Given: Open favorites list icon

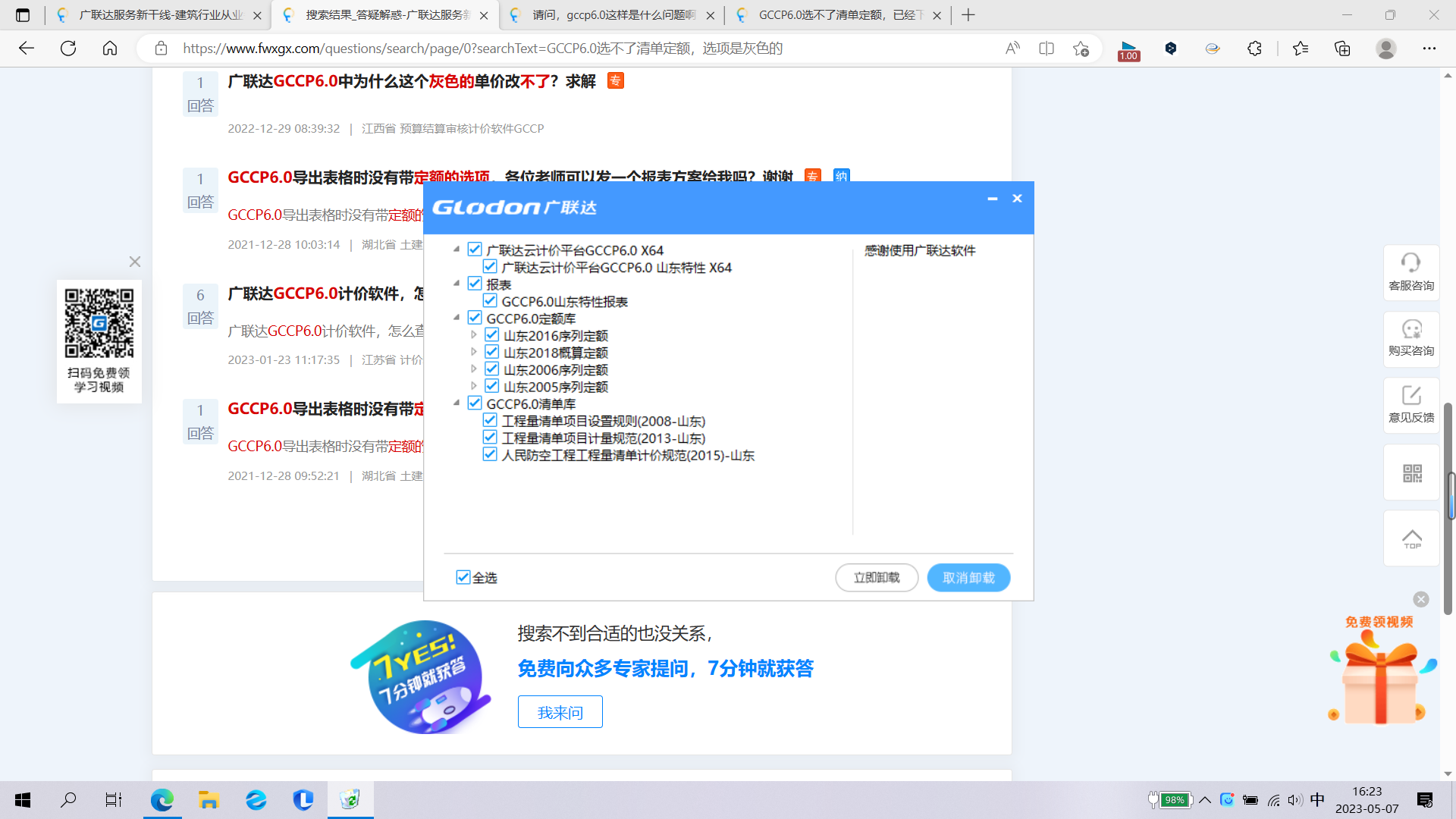Looking at the screenshot, I should click(x=1301, y=49).
